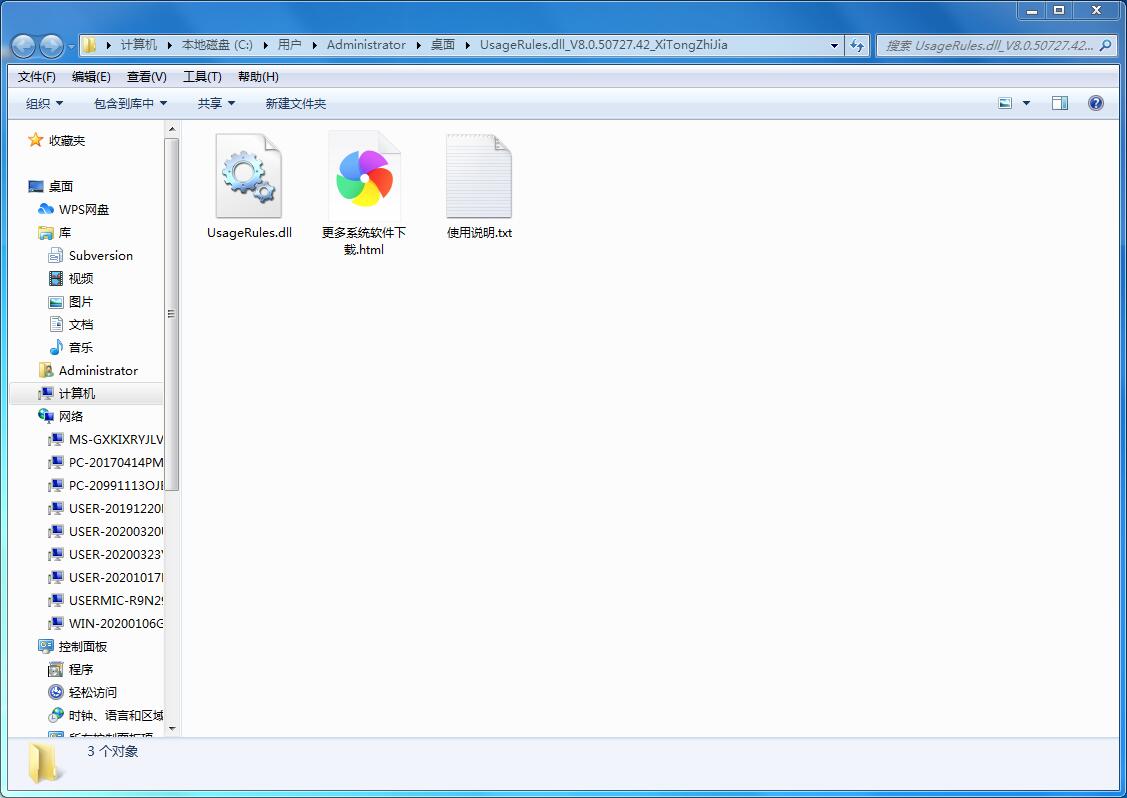Select PC-20170414PM network computer

click(x=105, y=462)
